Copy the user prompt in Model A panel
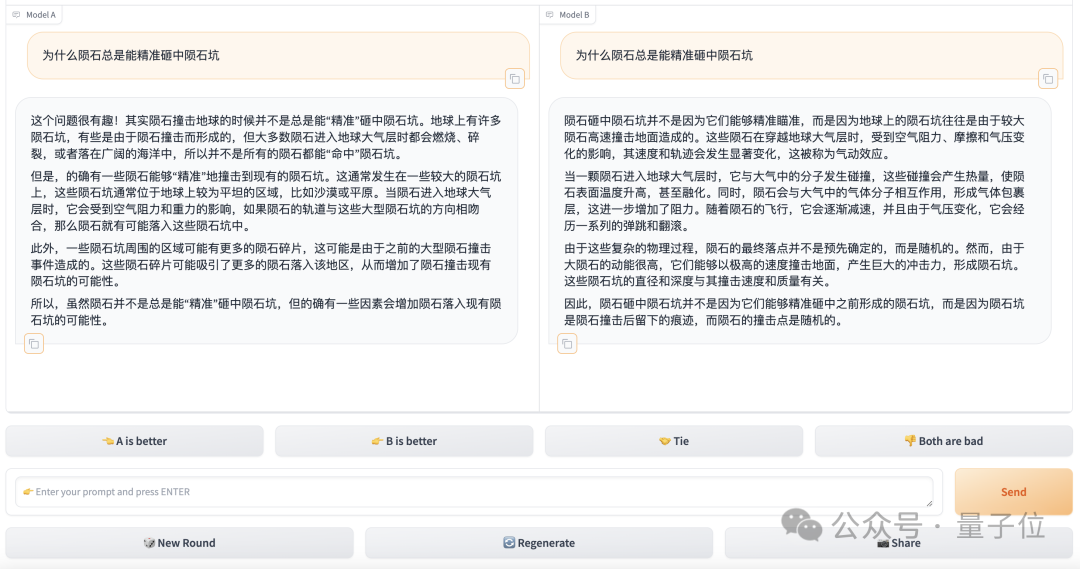The image size is (1080, 569). (x=514, y=78)
